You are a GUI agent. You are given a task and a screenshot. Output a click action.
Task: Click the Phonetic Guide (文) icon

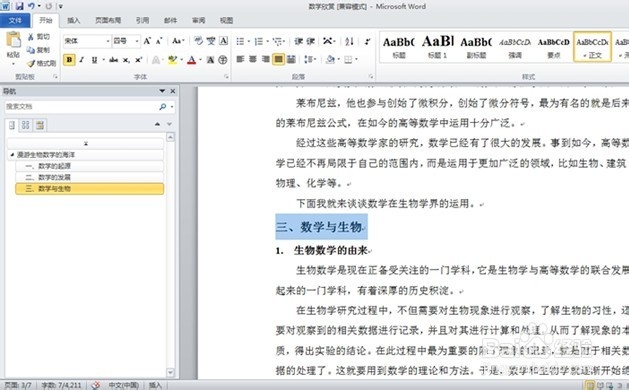211,41
